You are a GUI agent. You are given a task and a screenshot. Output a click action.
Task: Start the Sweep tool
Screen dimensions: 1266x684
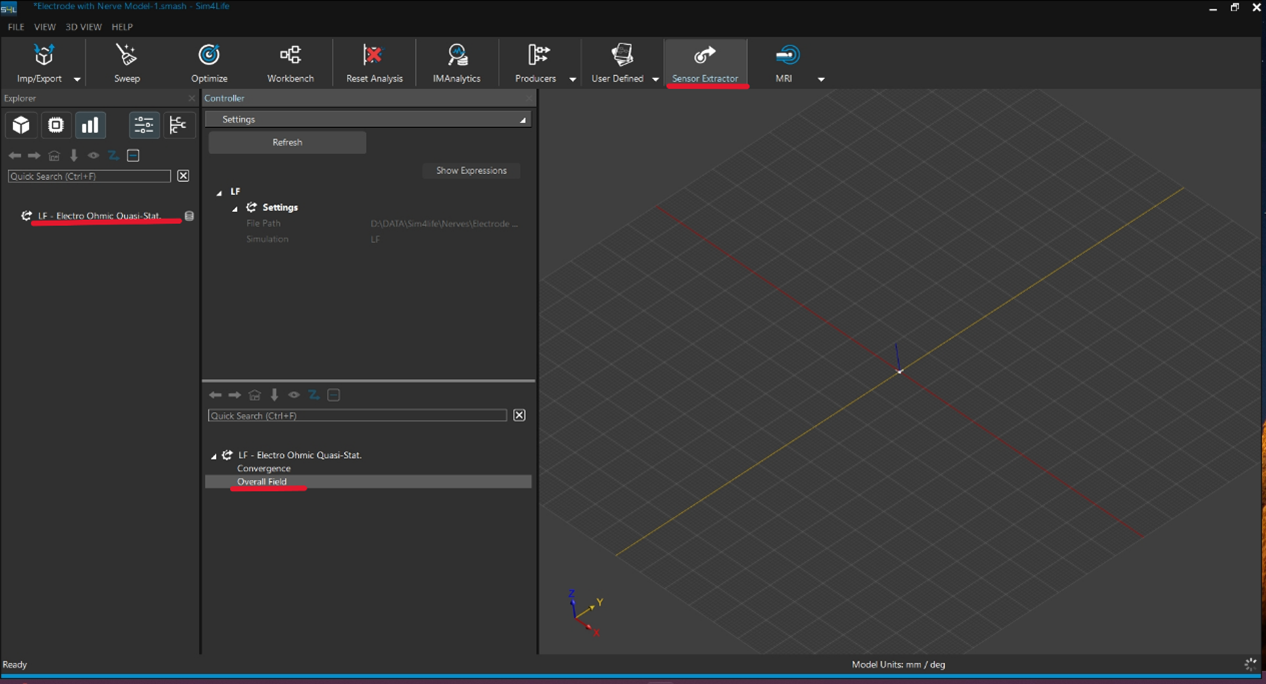(127, 63)
